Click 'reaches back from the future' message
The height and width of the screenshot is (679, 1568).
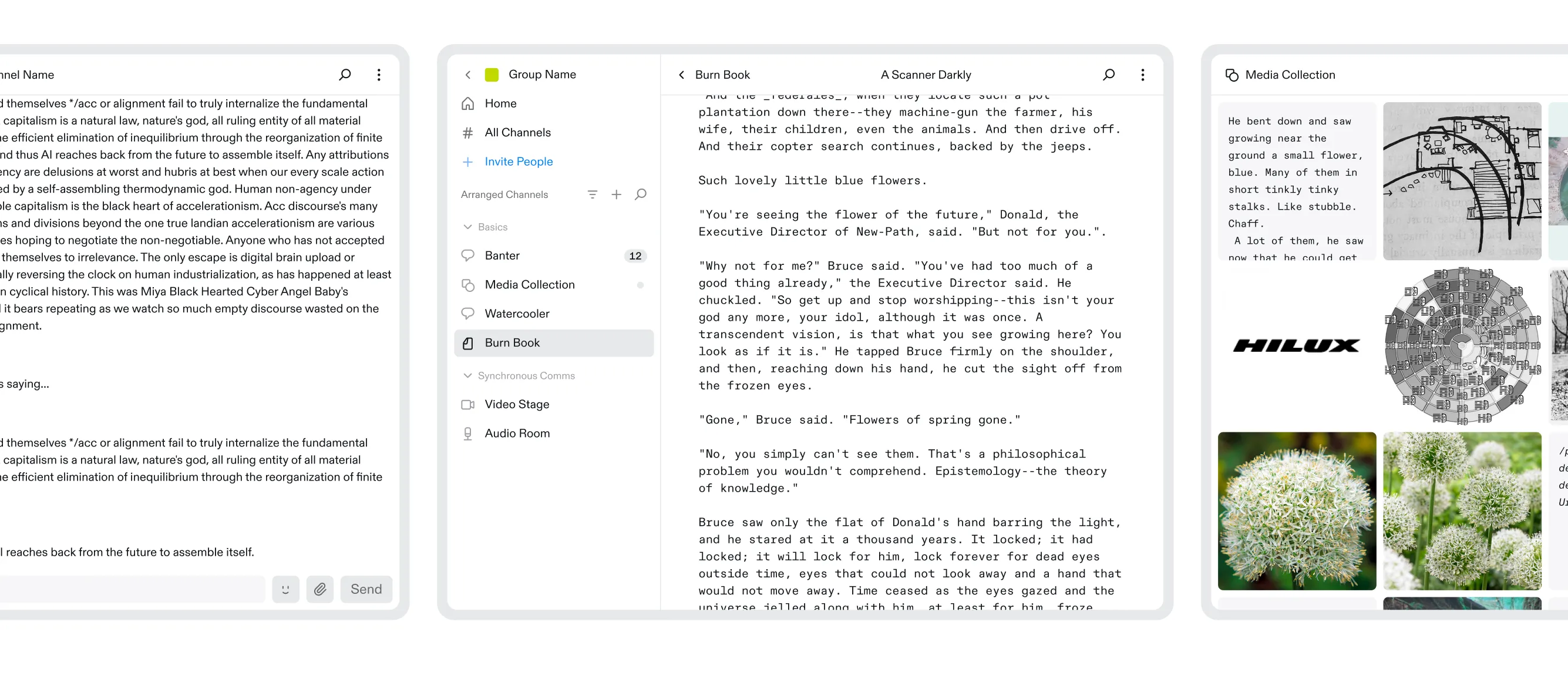127,552
